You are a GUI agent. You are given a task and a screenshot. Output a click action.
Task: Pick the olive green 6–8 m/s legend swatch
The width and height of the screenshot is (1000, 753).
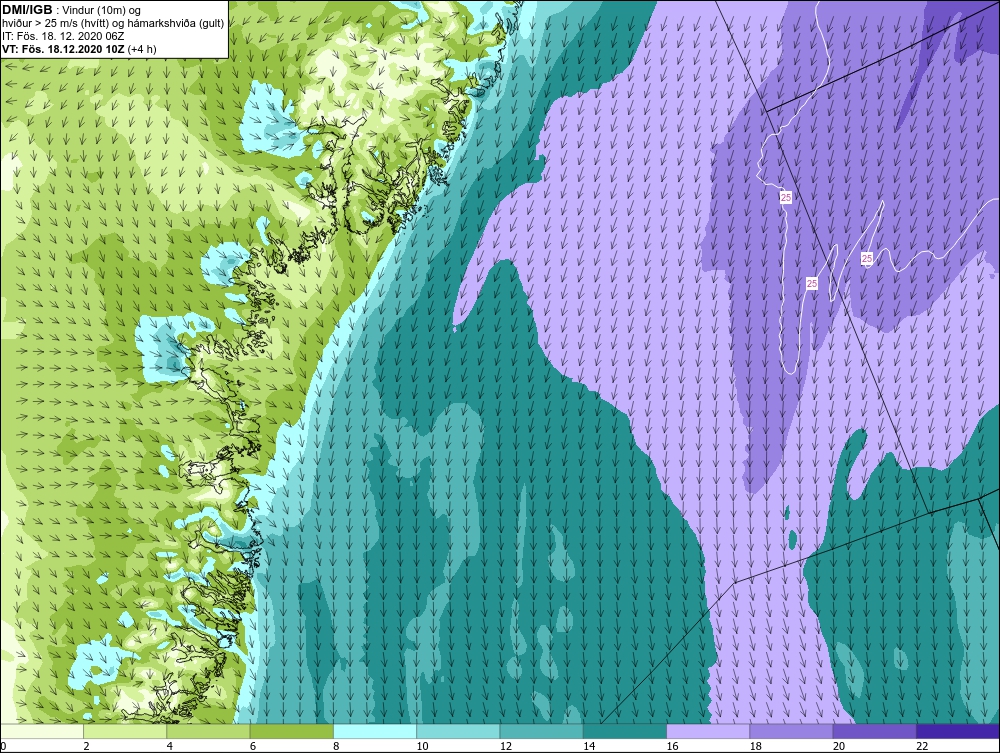tap(291, 731)
